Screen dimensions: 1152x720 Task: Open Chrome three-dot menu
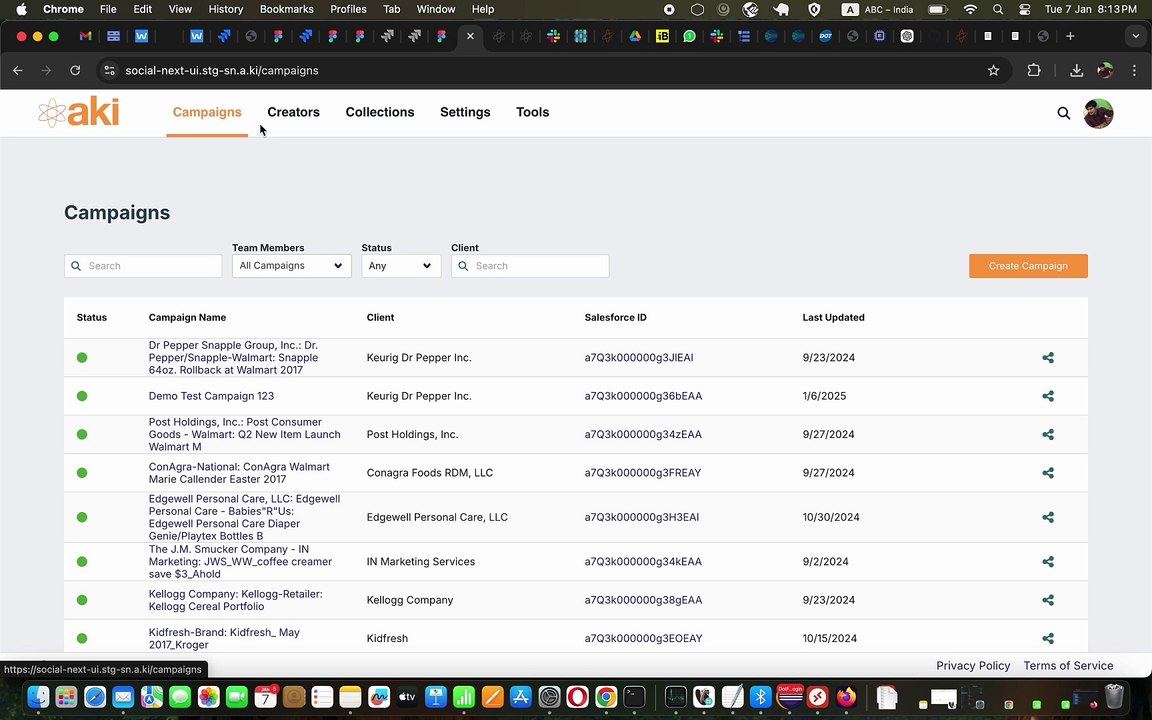pos(1134,71)
